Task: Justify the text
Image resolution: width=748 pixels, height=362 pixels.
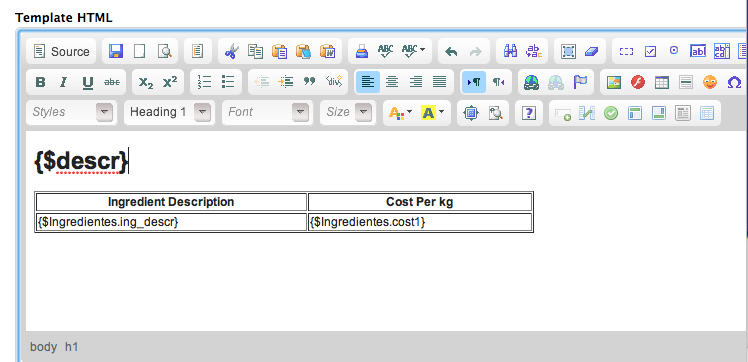Action: click(x=439, y=82)
